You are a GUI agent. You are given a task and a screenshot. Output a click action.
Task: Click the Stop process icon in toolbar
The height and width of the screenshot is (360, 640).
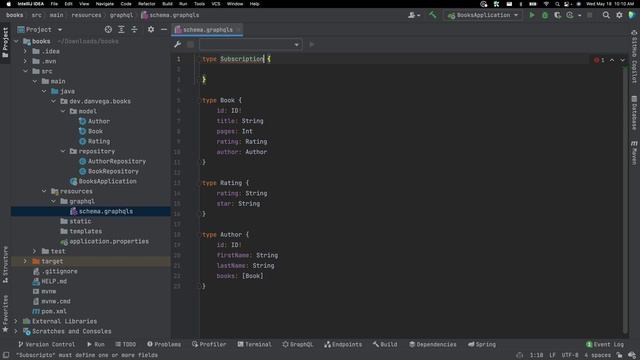589,15
